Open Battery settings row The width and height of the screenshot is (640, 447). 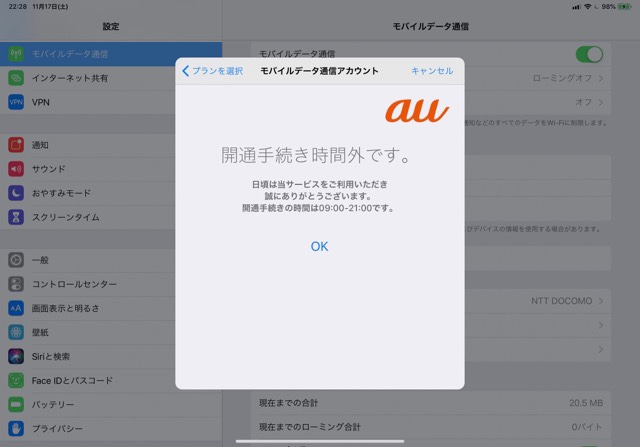point(111,405)
